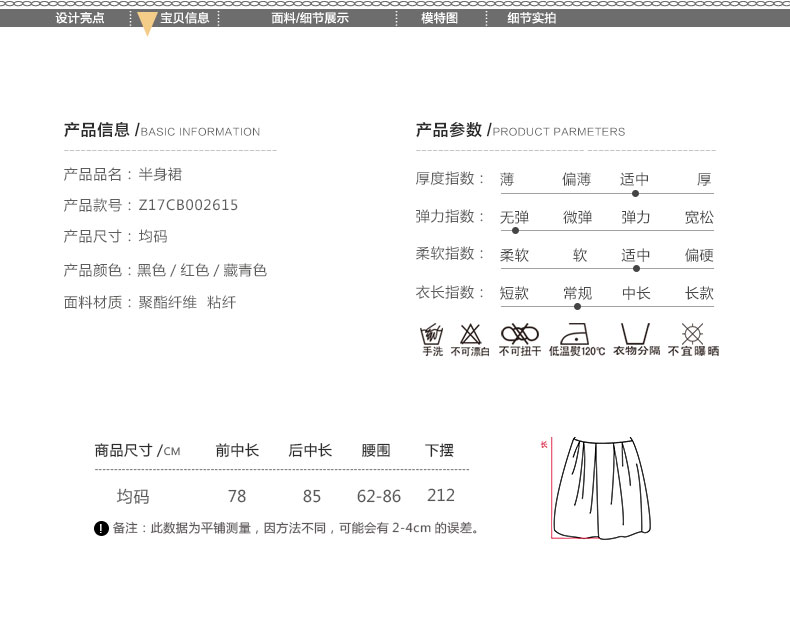Click 均码 in the 产品尺寸 line
The width and height of the screenshot is (790, 617).
[x=153, y=236]
